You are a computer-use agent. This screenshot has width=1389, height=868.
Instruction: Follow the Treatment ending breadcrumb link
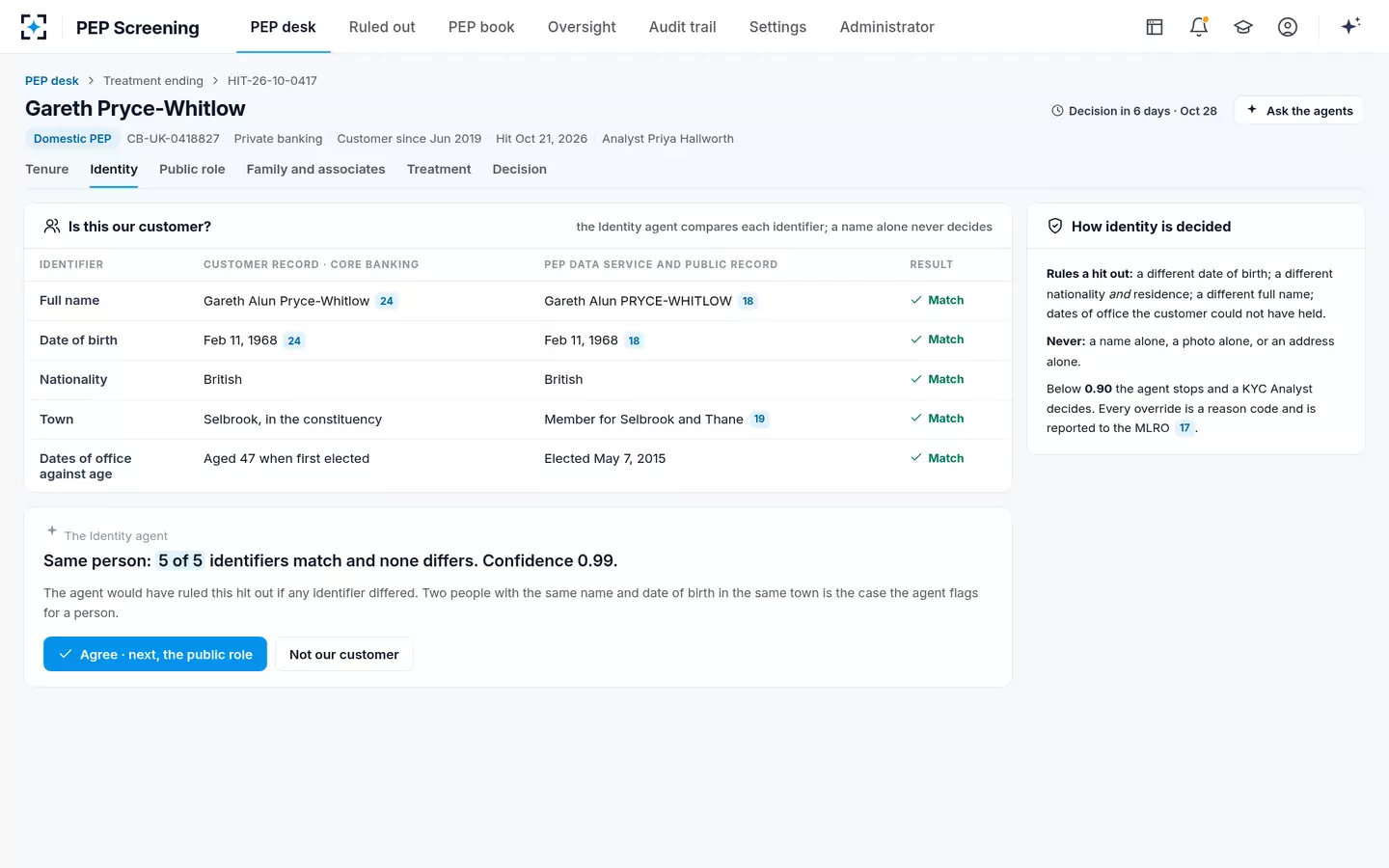[153, 81]
